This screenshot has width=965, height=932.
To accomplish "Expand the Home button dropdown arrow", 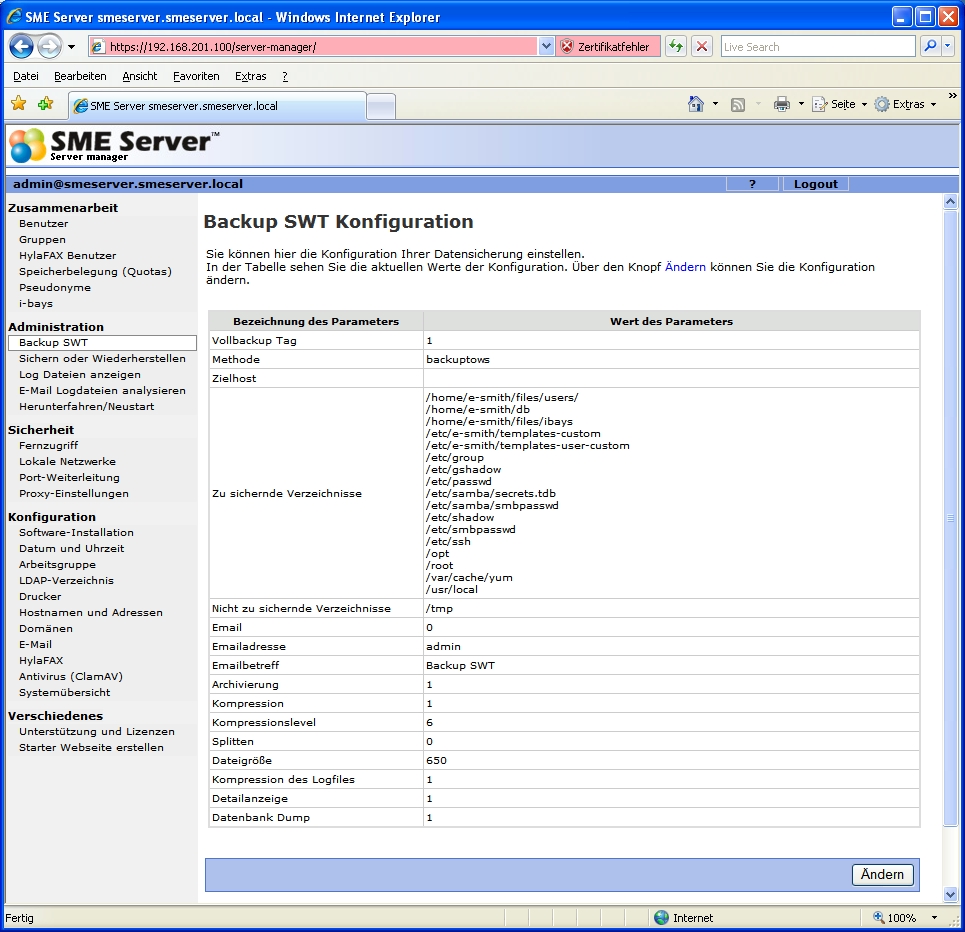I will coord(715,104).
